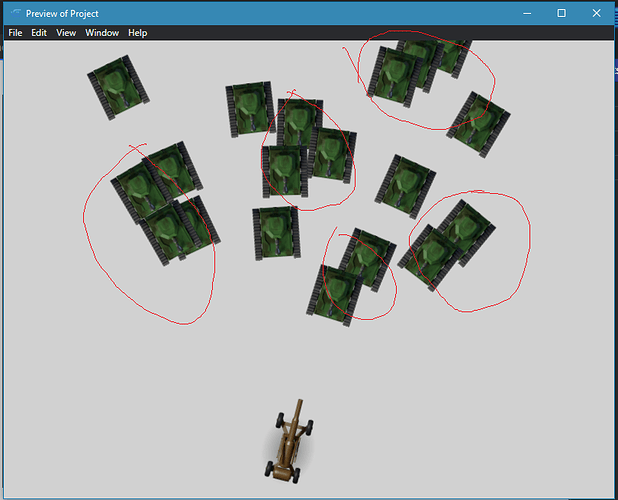Click the isolated tank at top left

[118, 87]
